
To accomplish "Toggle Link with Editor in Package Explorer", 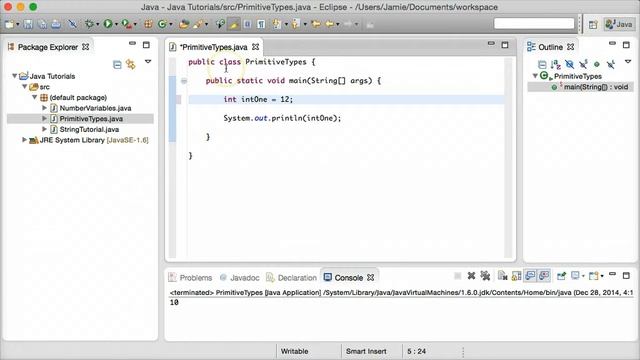I will 131,64.
